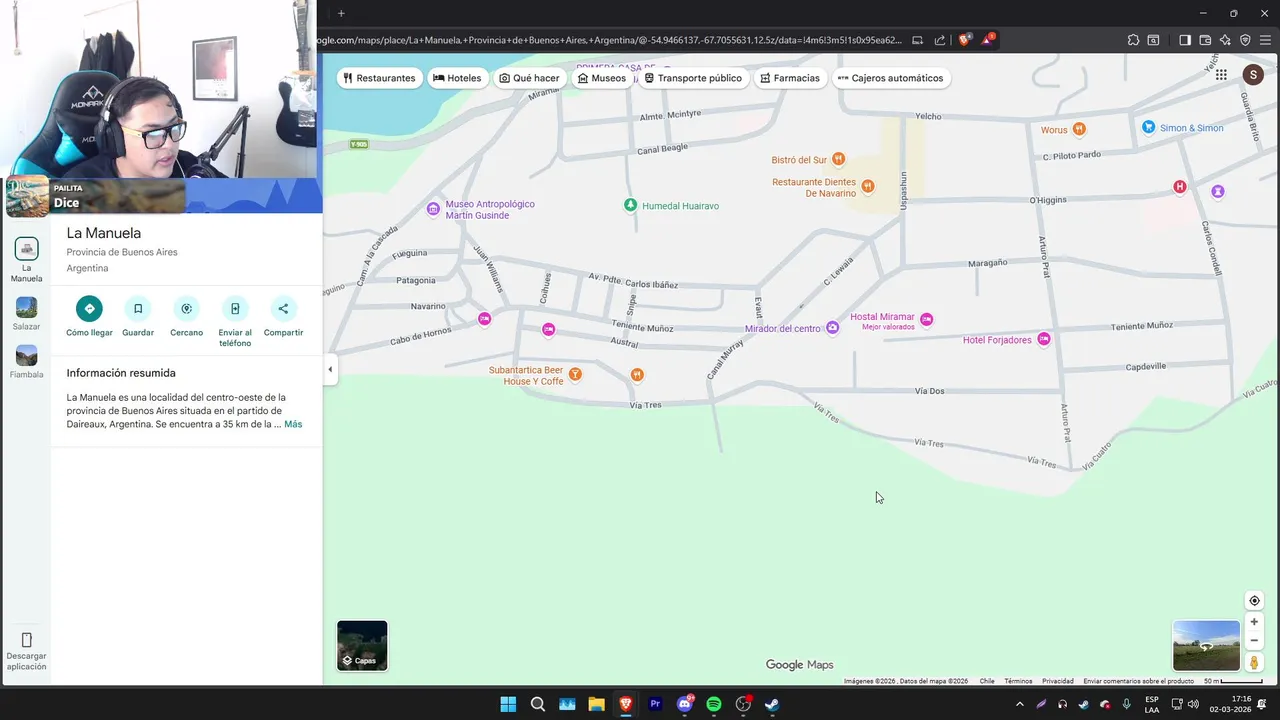1280x720 pixels.
Task: Open Discord from the taskbar
Action: point(685,704)
